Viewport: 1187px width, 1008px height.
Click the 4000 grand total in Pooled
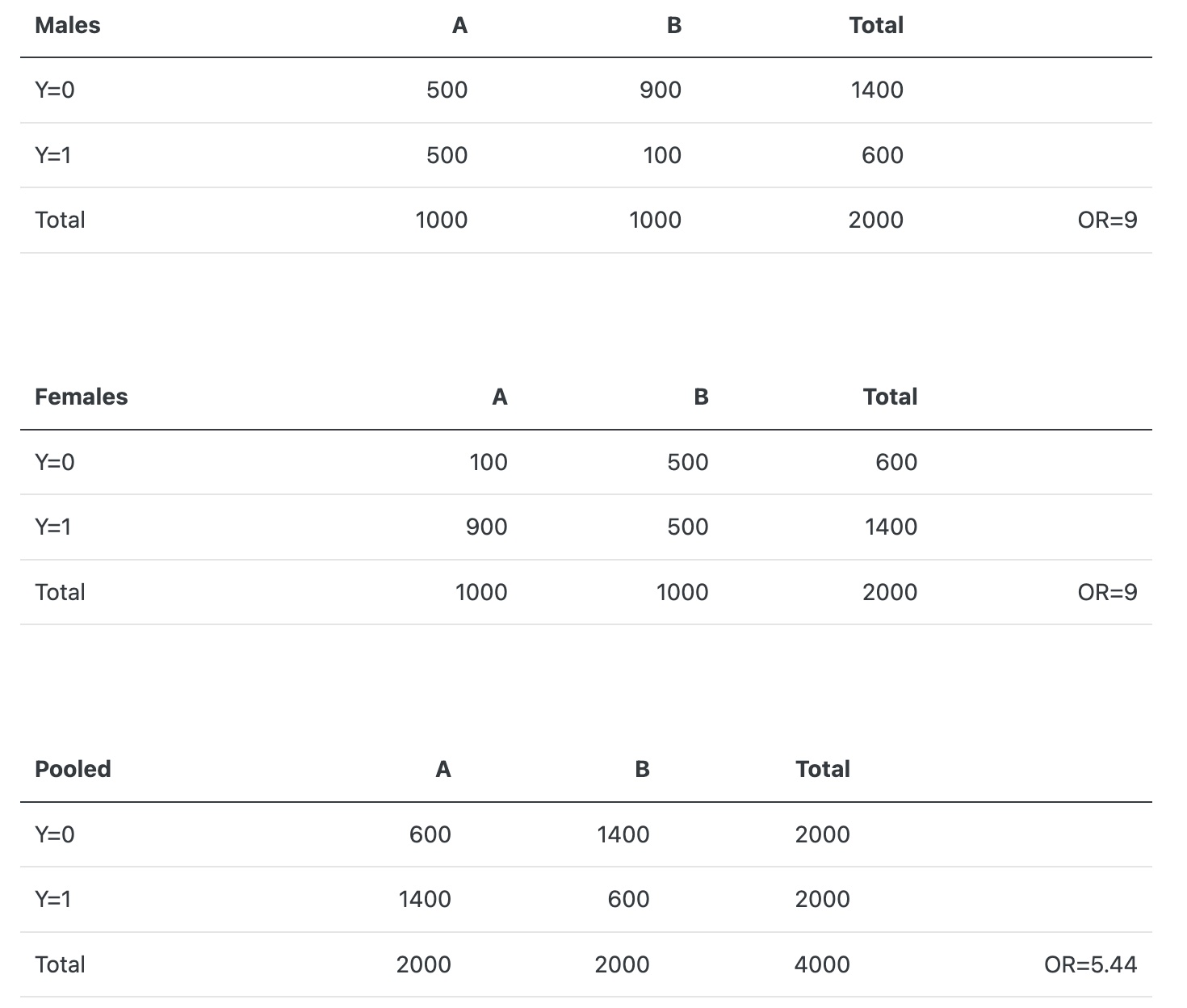coord(822,964)
